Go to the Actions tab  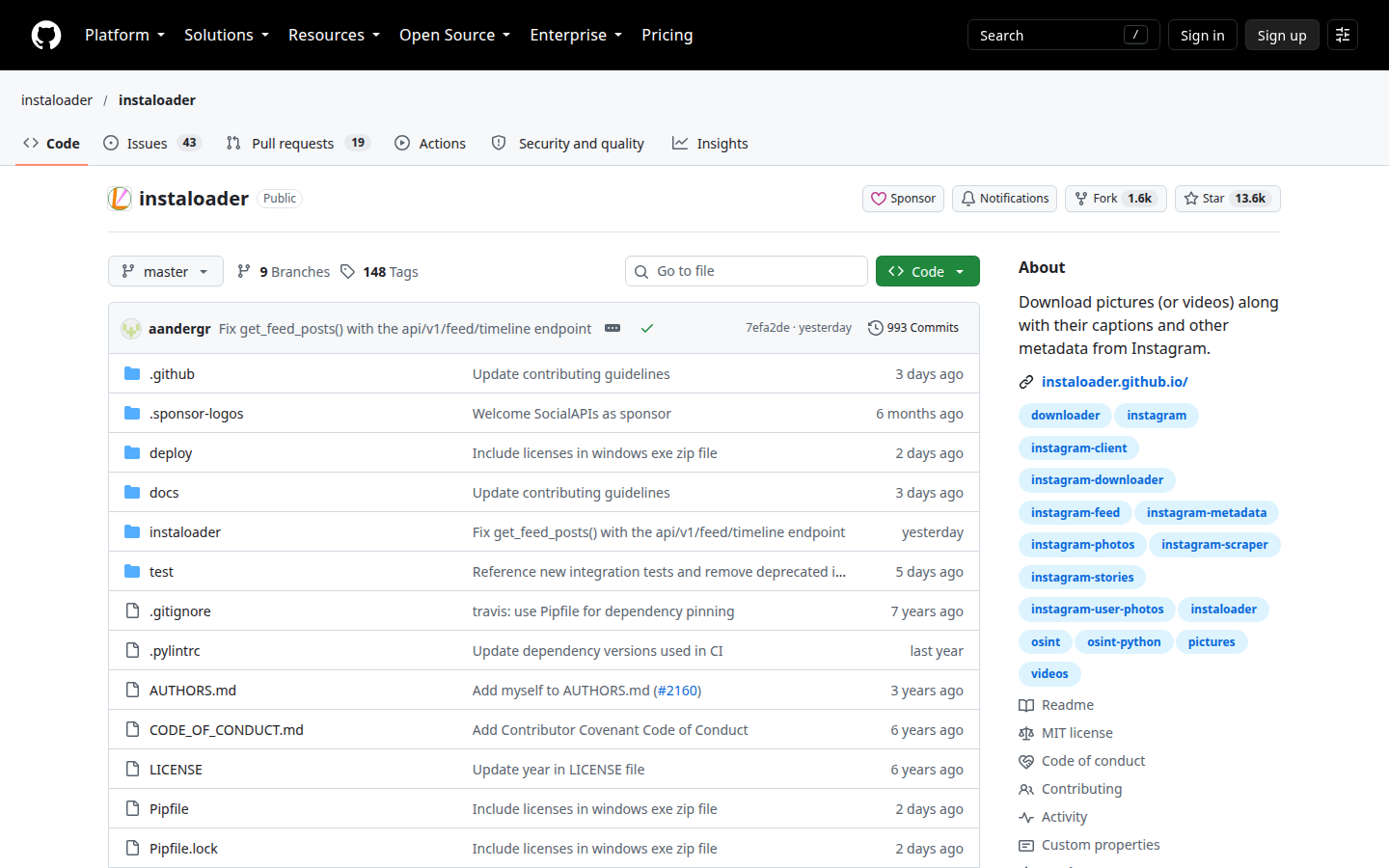pyautogui.click(x=430, y=144)
